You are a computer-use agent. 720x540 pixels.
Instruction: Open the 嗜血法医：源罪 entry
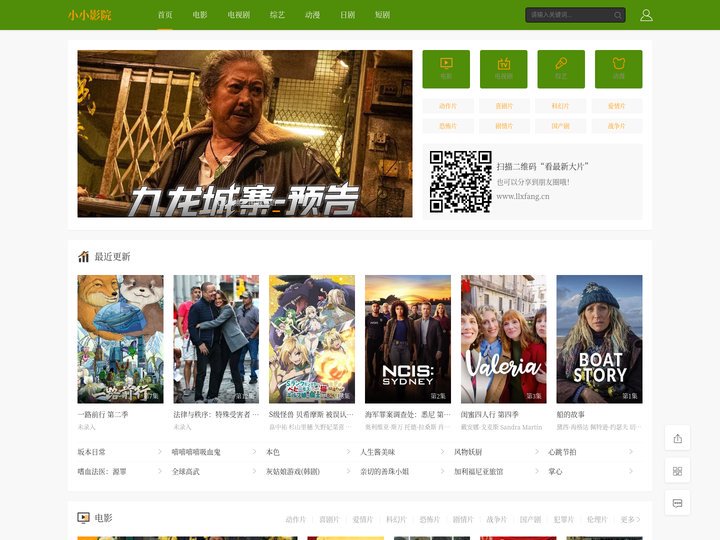102,472
